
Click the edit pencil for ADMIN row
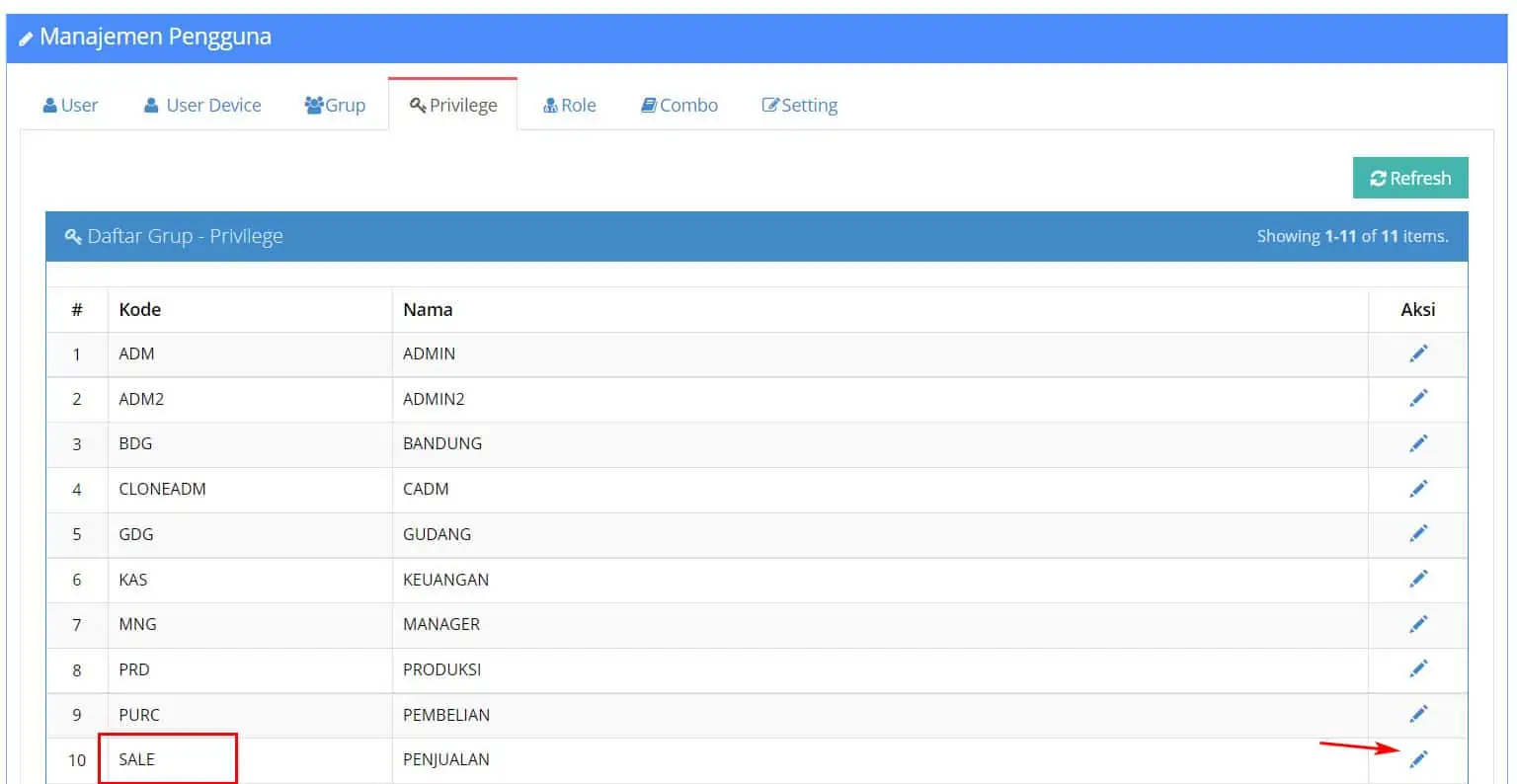tap(1418, 353)
